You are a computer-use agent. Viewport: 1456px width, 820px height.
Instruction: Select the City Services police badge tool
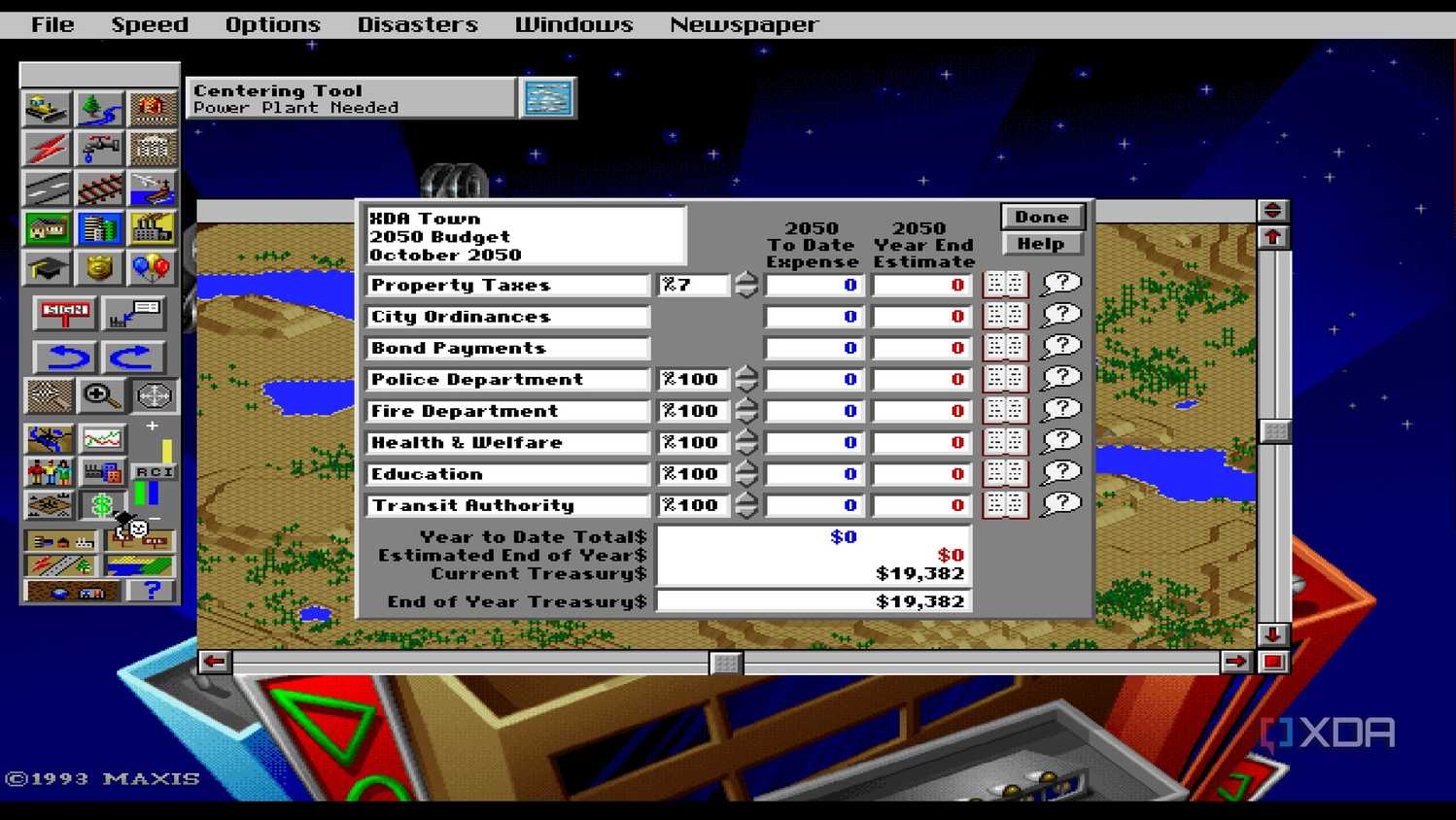(100, 268)
